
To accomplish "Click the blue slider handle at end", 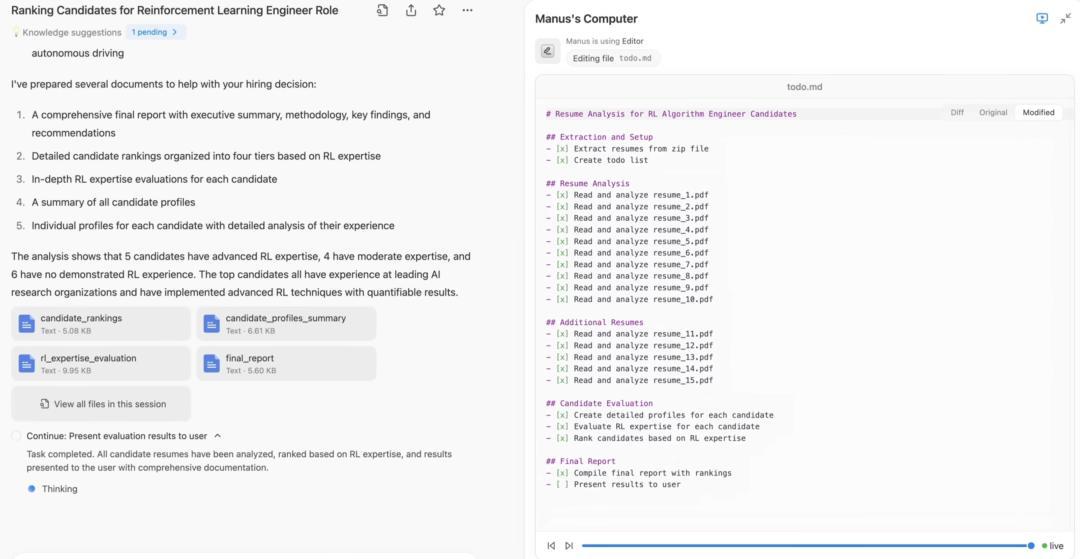I will [1031, 545].
